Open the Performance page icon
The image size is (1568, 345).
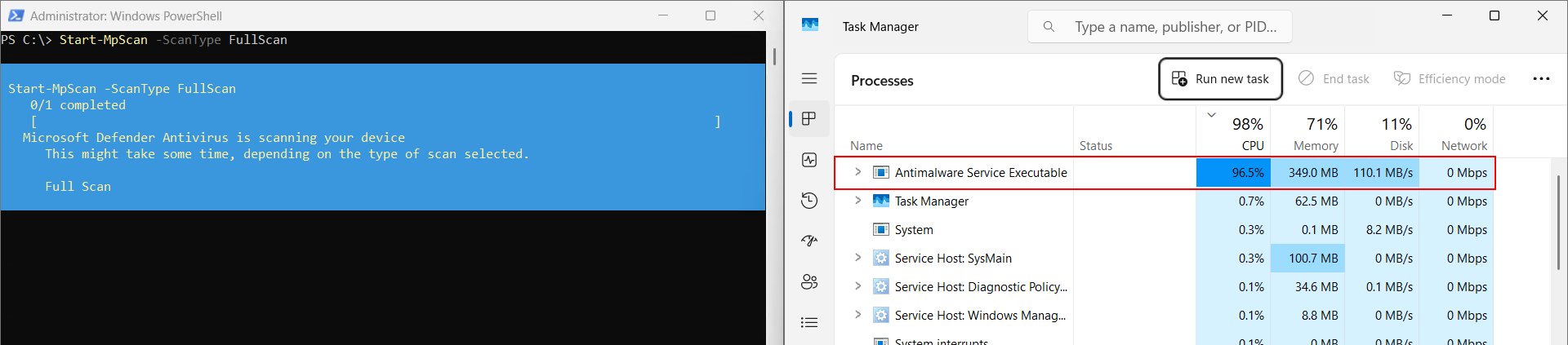coord(809,160)
